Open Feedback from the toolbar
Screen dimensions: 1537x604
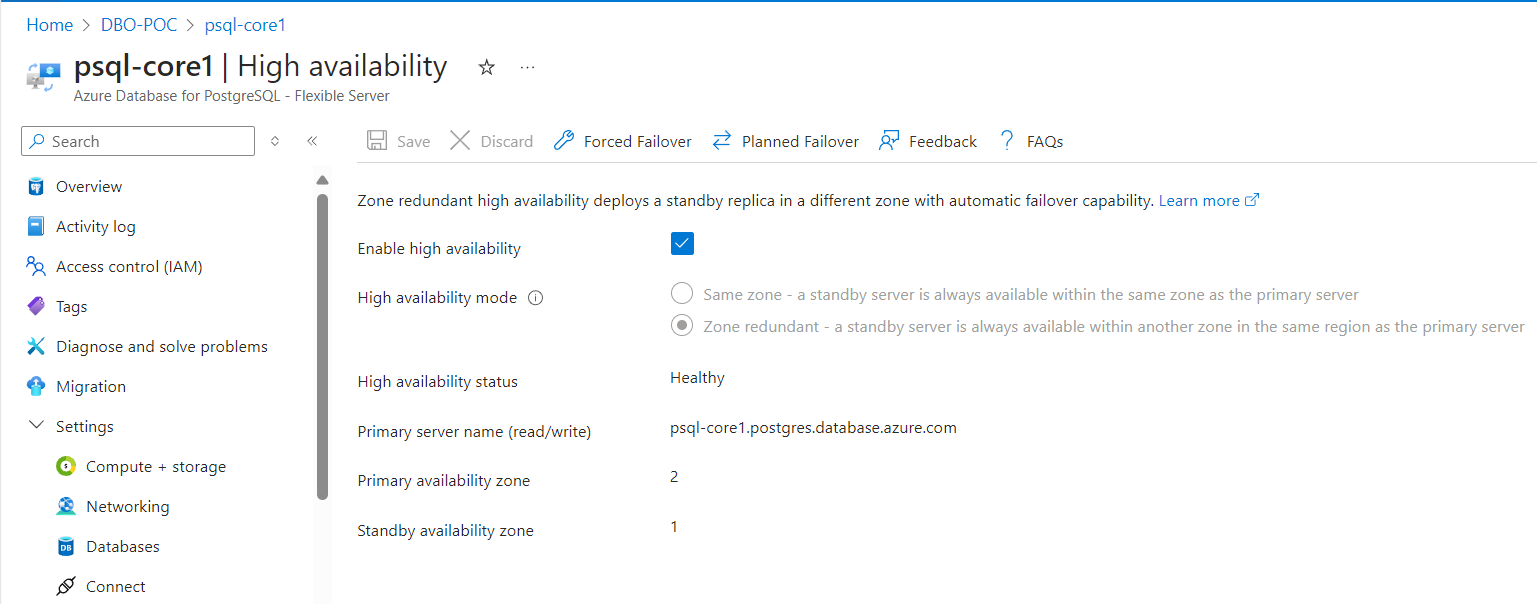coord(927,141)
